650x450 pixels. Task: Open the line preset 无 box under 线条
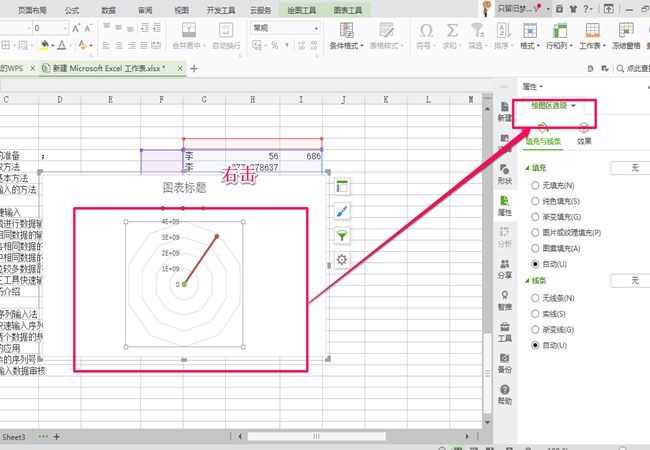point(630,281)
